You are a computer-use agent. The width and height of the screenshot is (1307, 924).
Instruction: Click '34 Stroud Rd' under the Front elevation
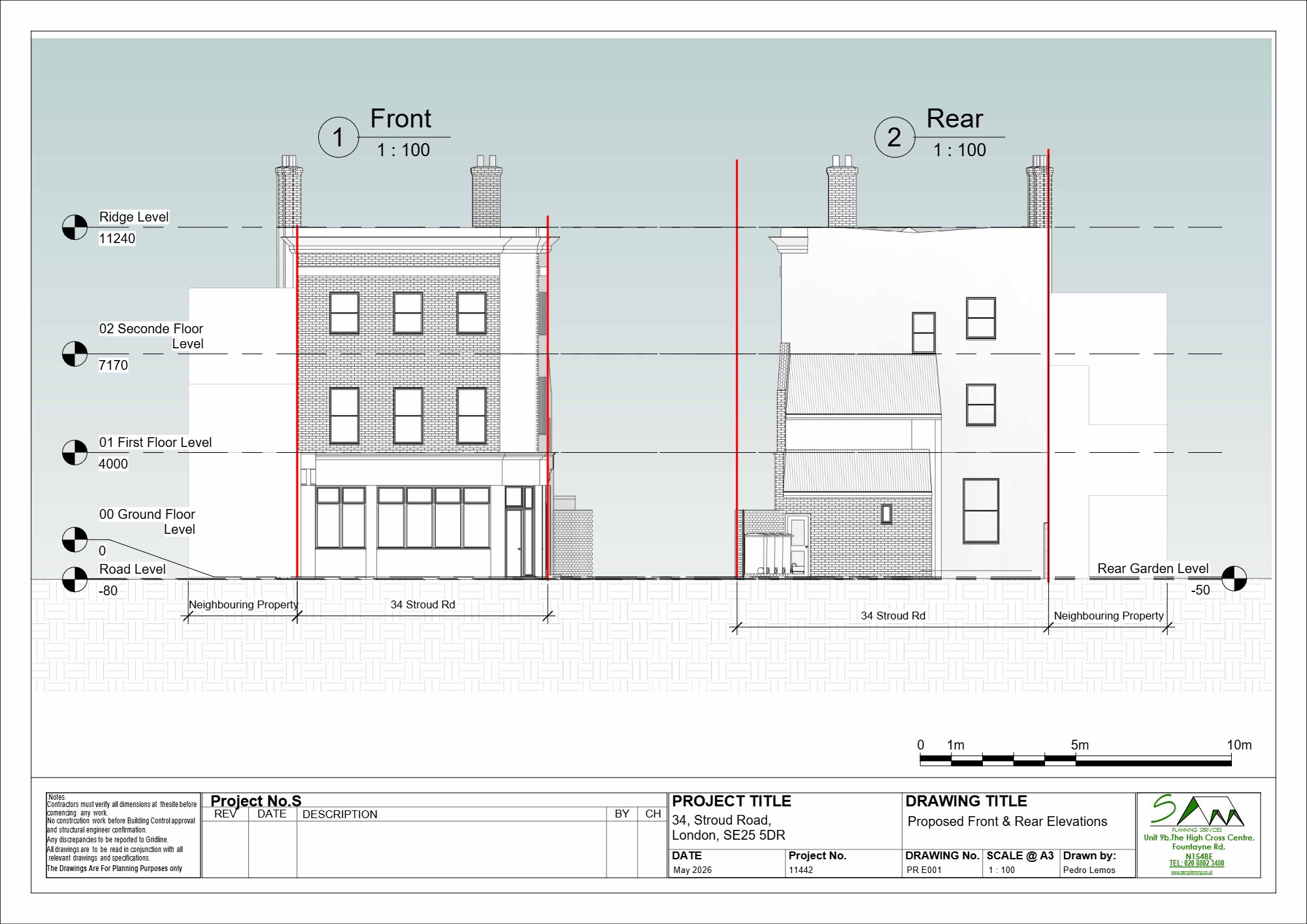[423, 605]
